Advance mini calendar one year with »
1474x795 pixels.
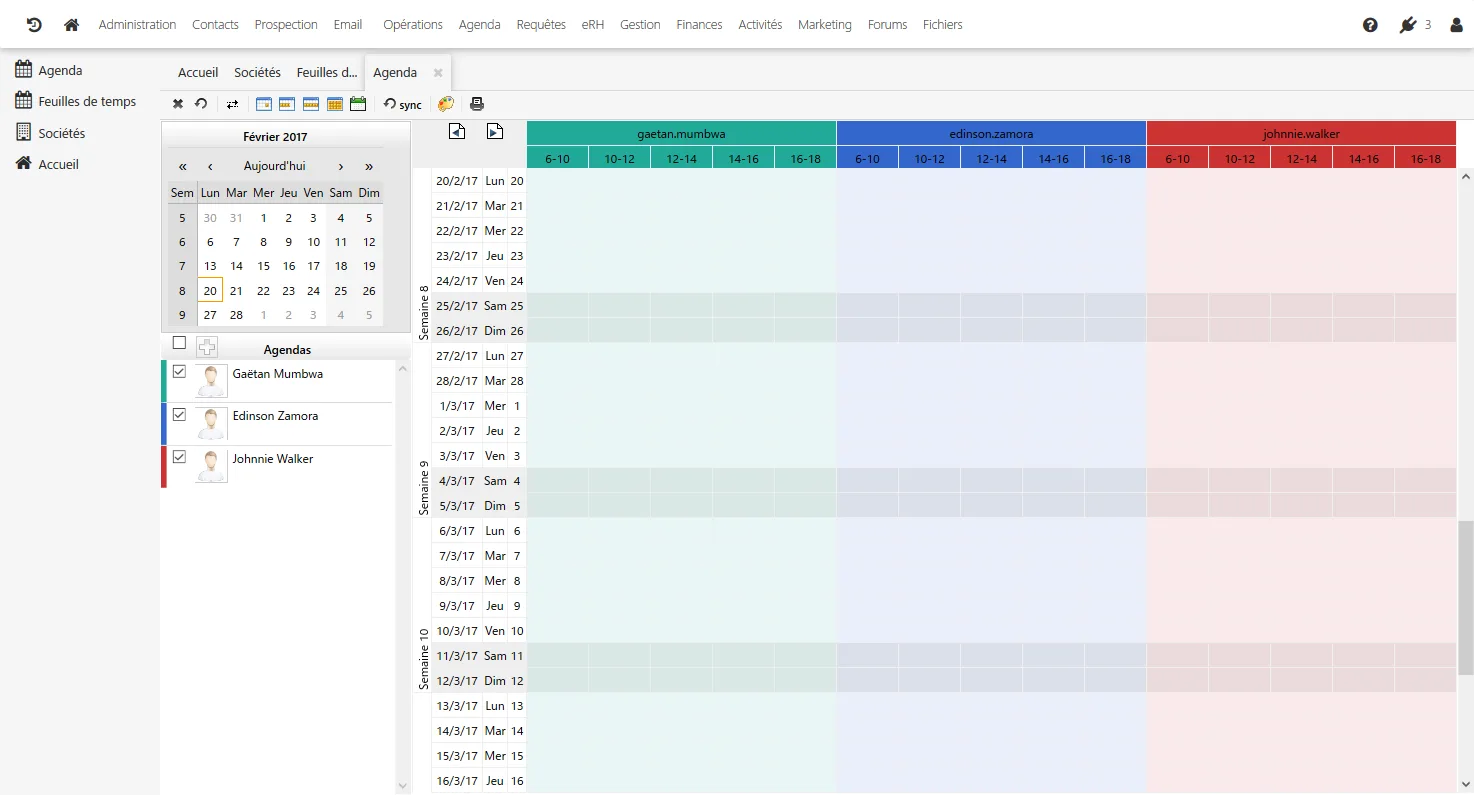coord(369,166)
